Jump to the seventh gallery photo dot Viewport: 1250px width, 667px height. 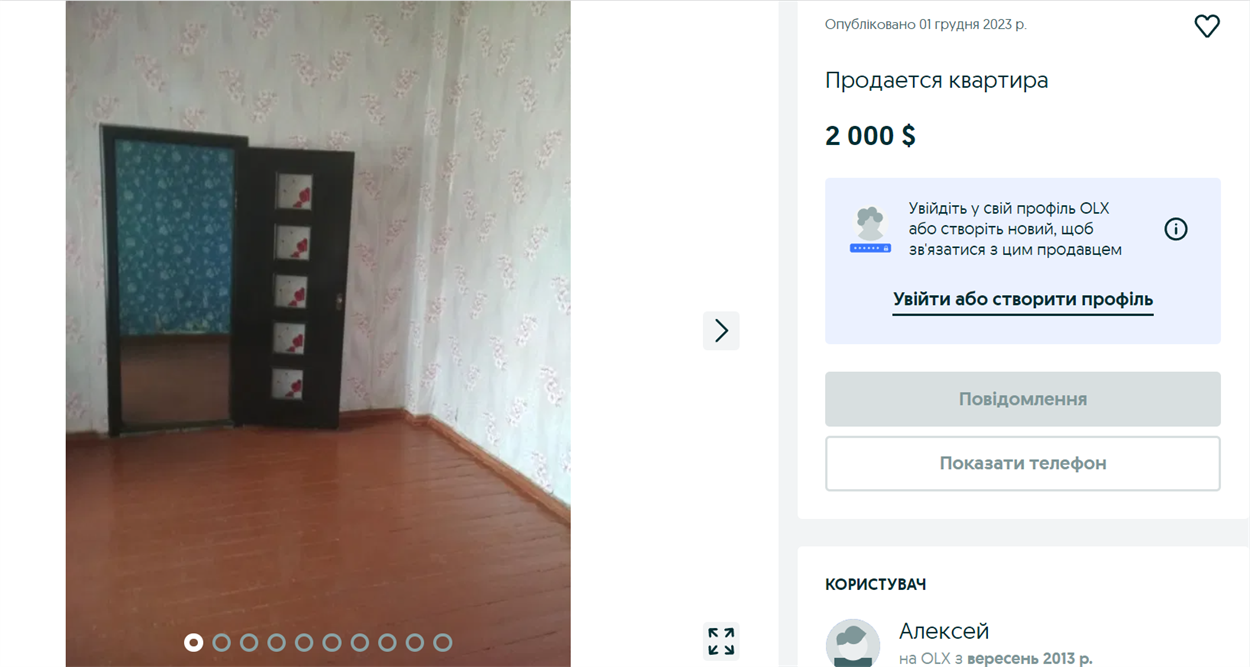click(x=360, y=642)
